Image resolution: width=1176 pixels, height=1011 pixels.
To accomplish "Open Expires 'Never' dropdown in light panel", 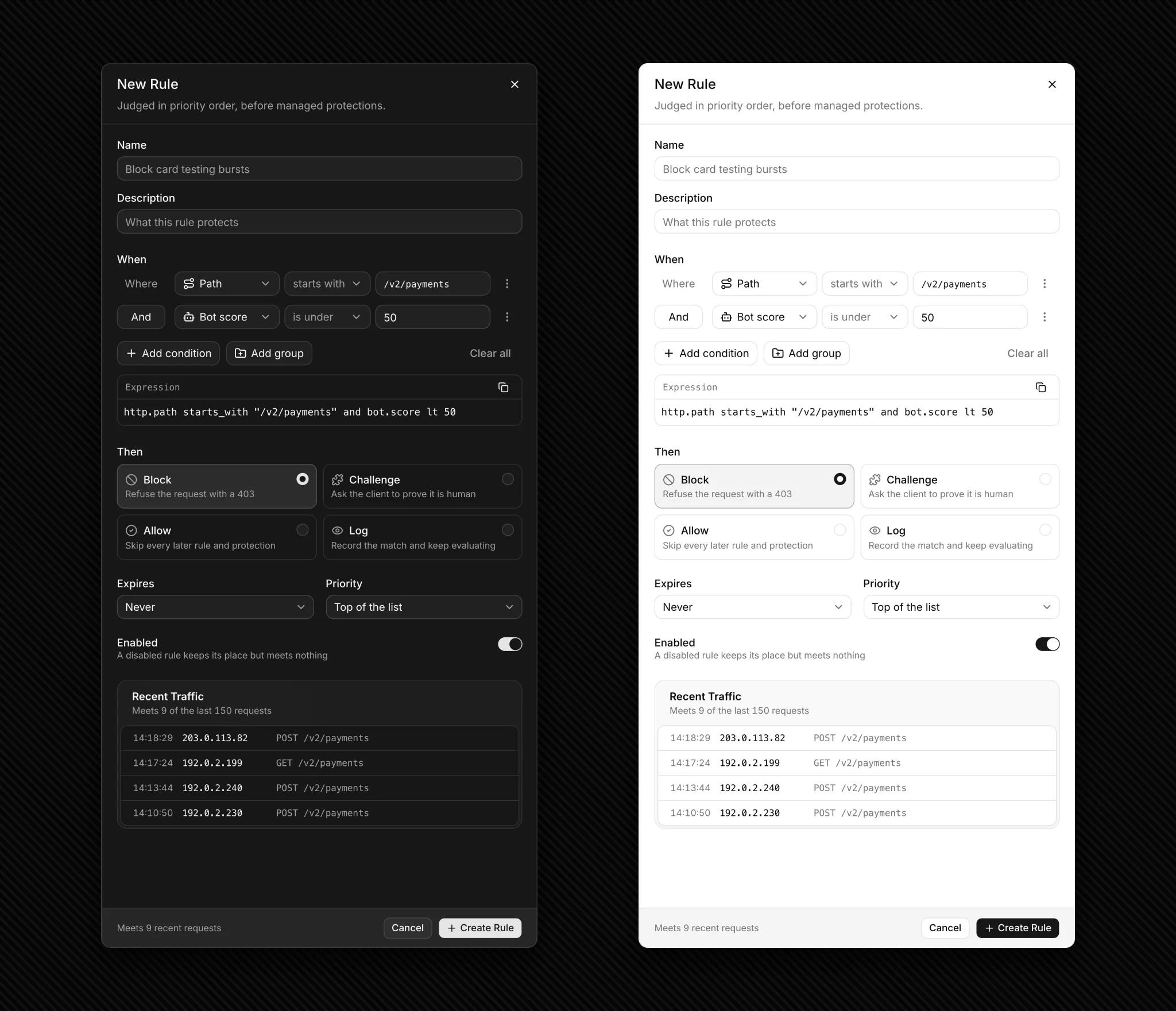I will (x=753, y=607).
